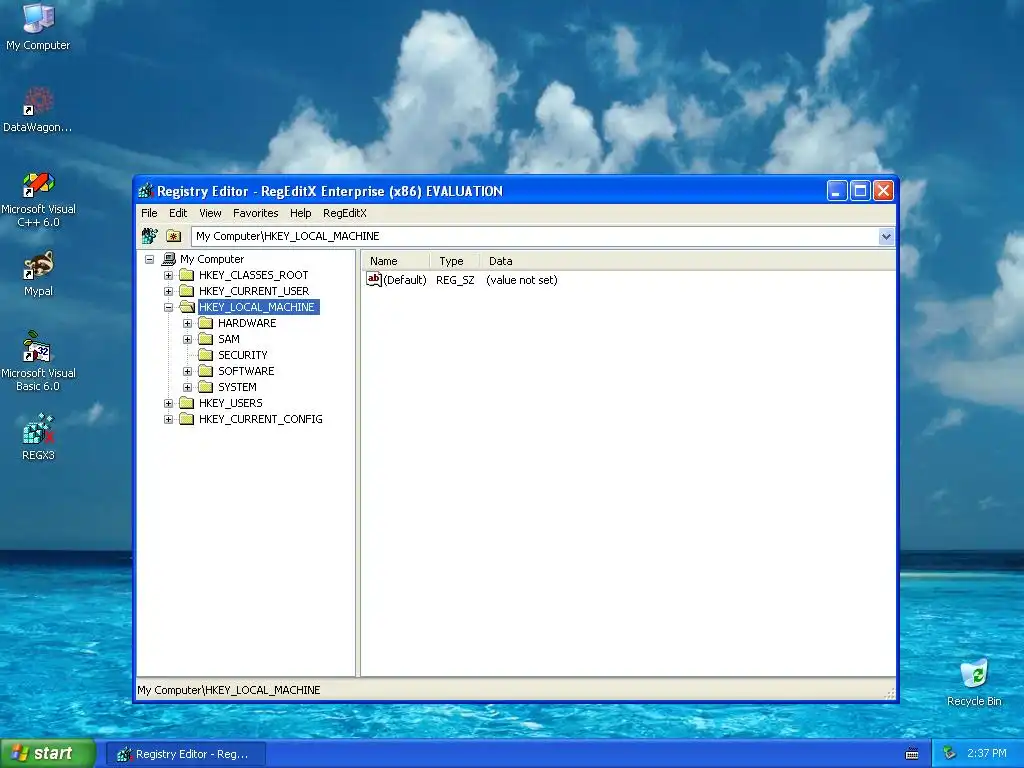Click the status bar path text

pyautogui.click(x=229, y=690)
